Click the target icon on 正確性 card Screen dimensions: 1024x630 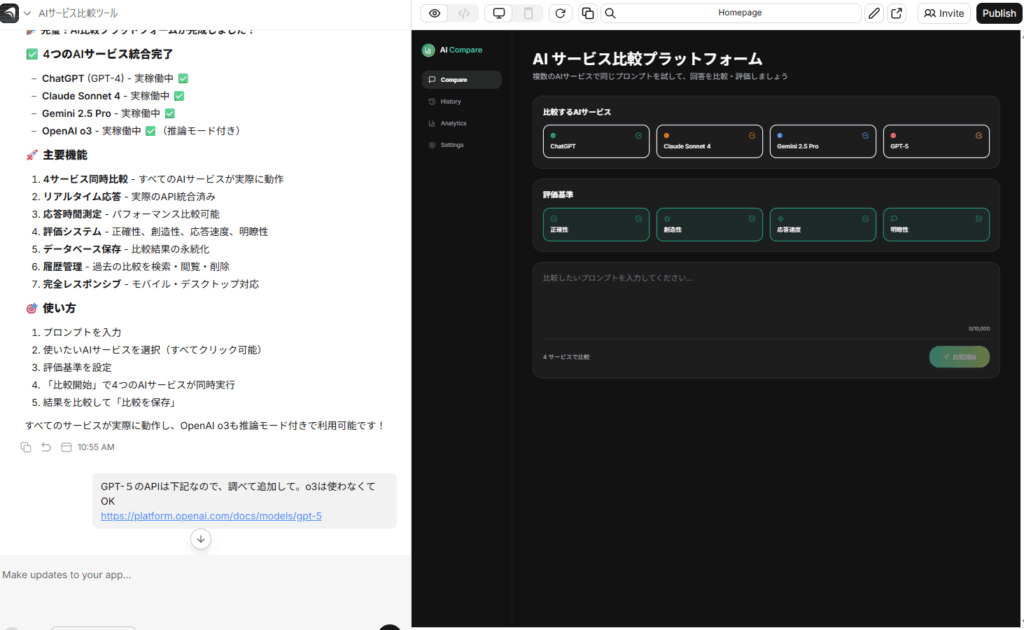point(554,219)
